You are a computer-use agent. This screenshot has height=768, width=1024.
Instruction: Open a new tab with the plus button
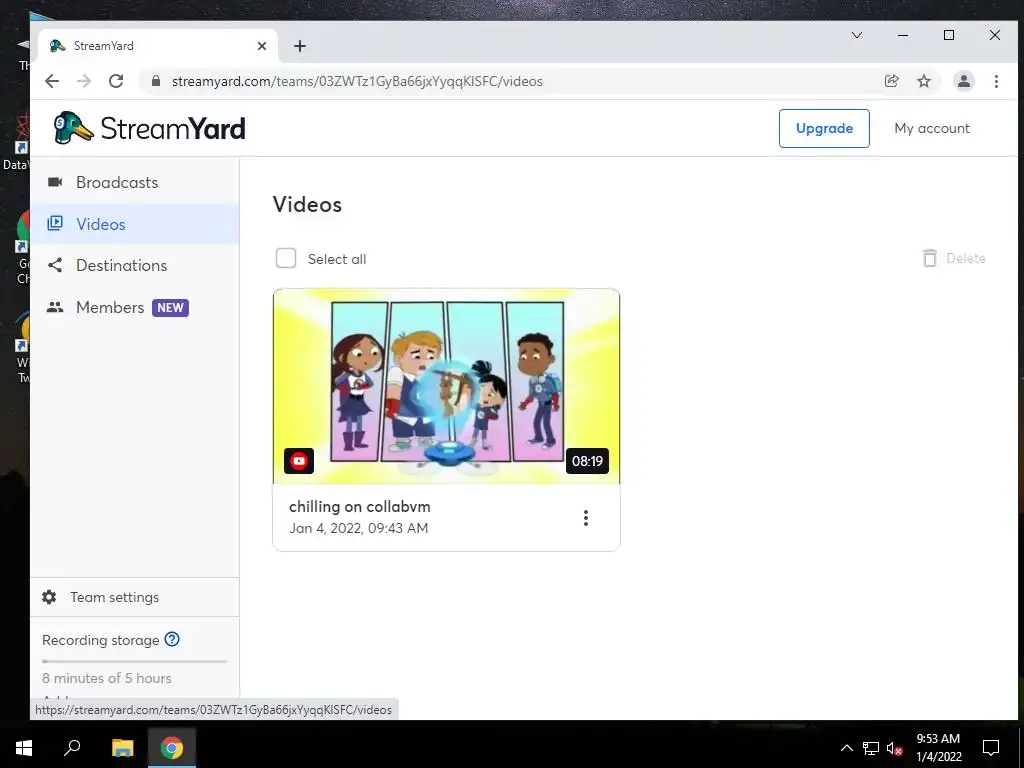300,46
